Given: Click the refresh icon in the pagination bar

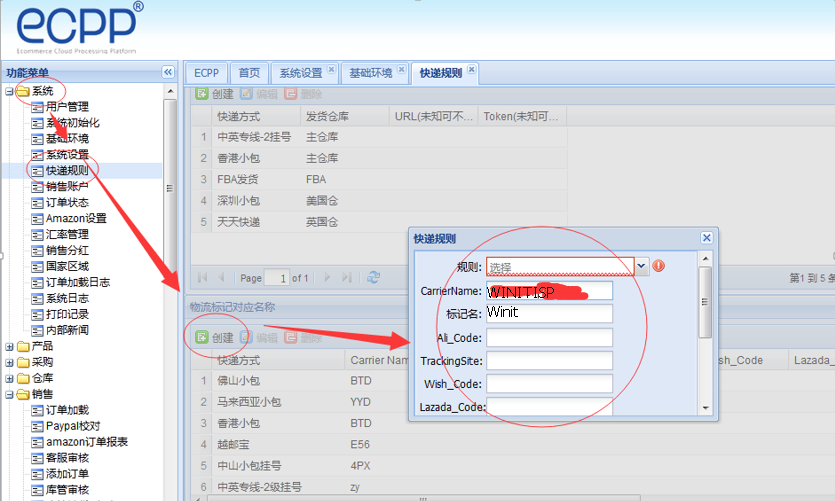Looking at the screenshot, I should click(x=374, y=277).
